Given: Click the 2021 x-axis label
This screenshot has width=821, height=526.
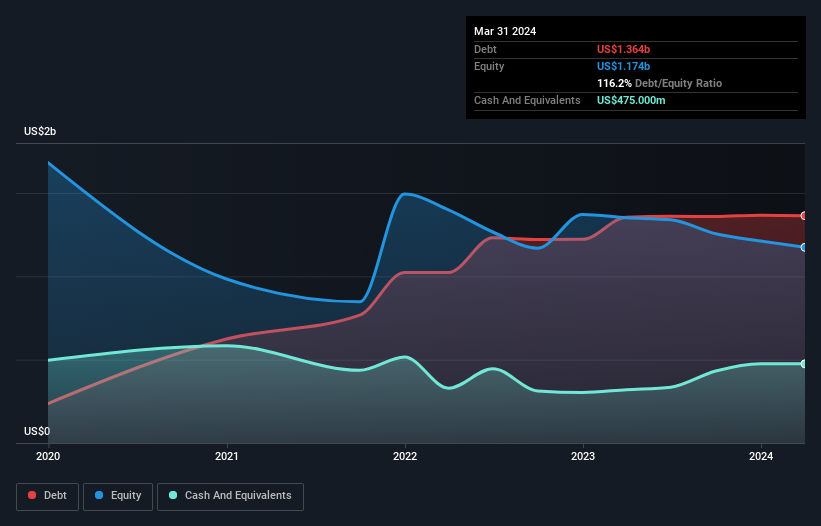Looking at the screenshot, I should tap(227, 456).
